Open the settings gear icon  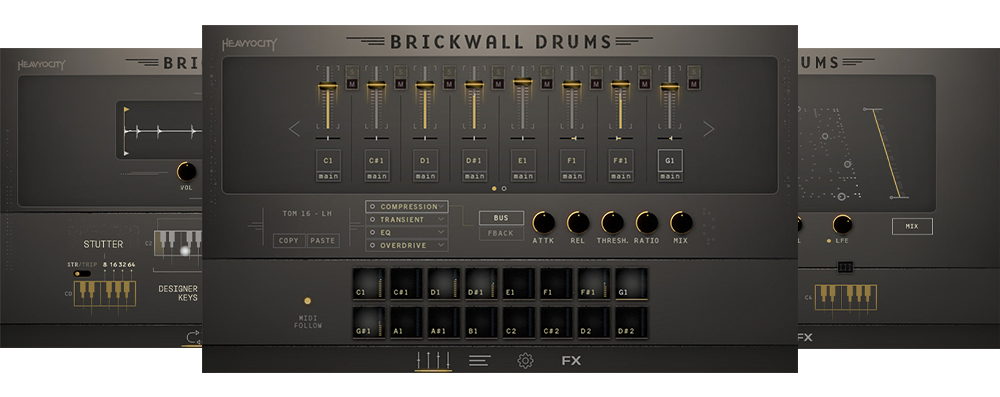pos(525,361)
